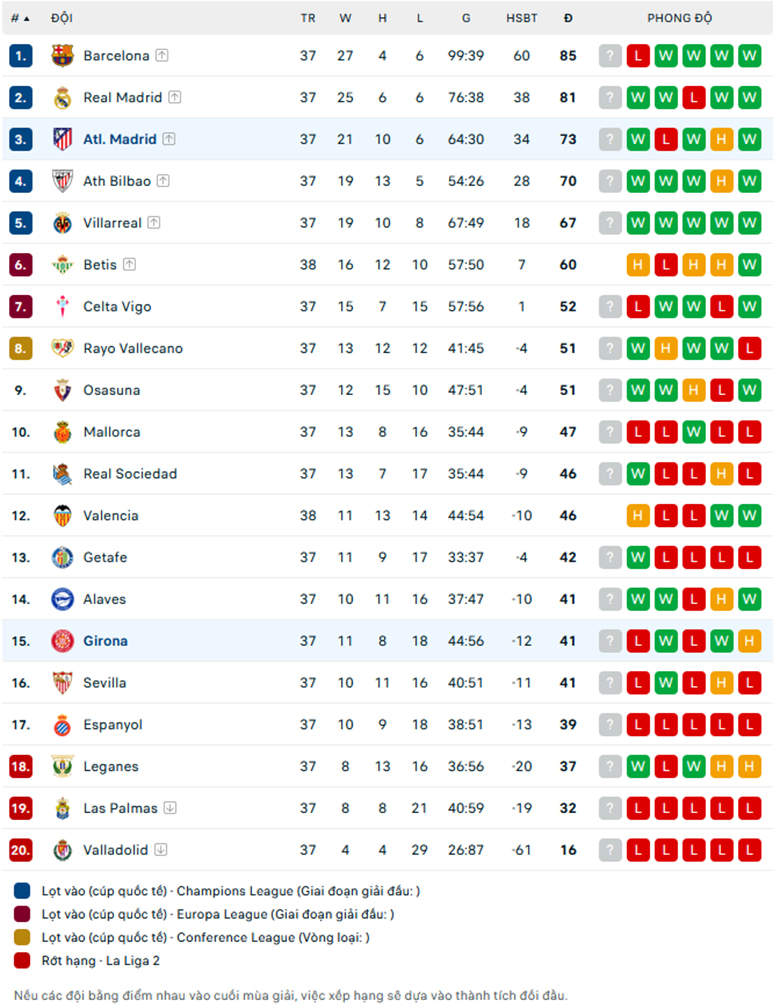Viewport: 780px width, 1008px height.
Task: Sort table by the # rank column
Action: (19, 19)
